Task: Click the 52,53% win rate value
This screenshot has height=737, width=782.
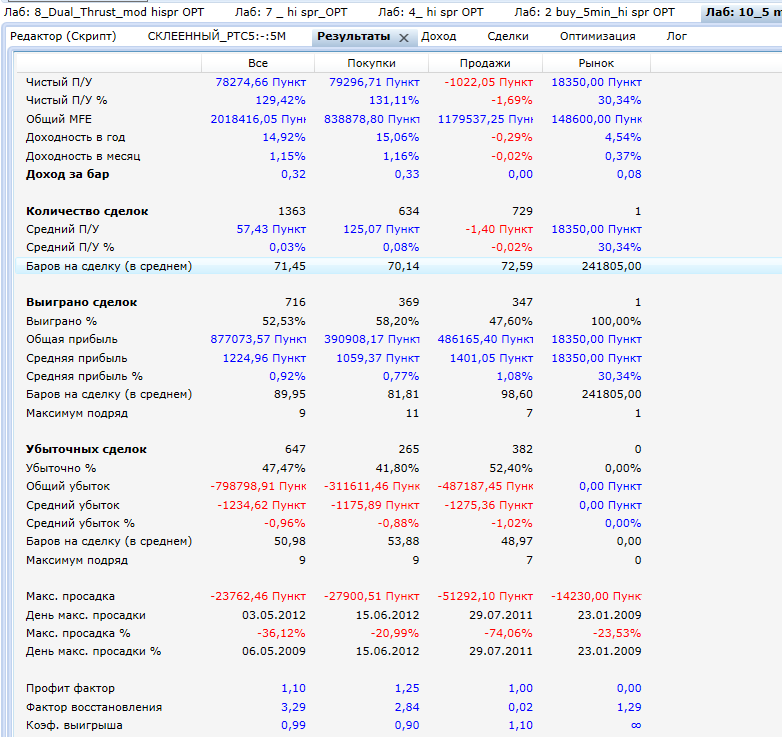Action: point(284,321)
